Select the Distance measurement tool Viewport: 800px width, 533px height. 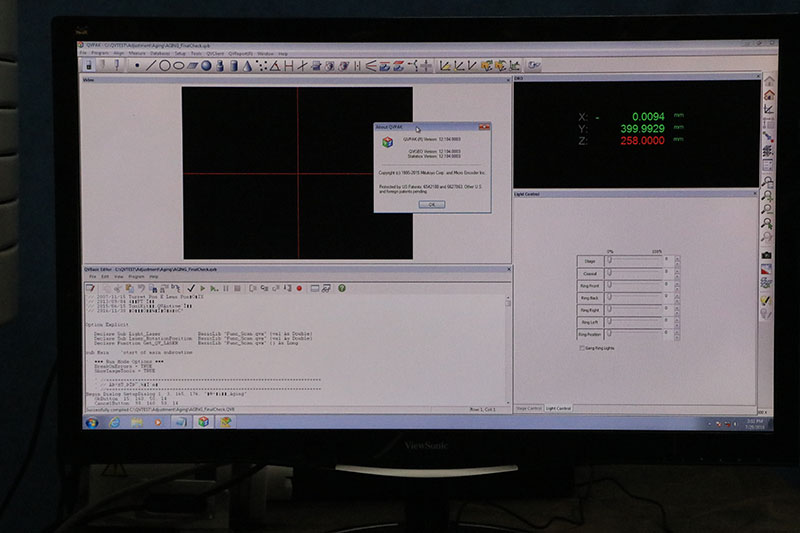[x=289, y=66]
